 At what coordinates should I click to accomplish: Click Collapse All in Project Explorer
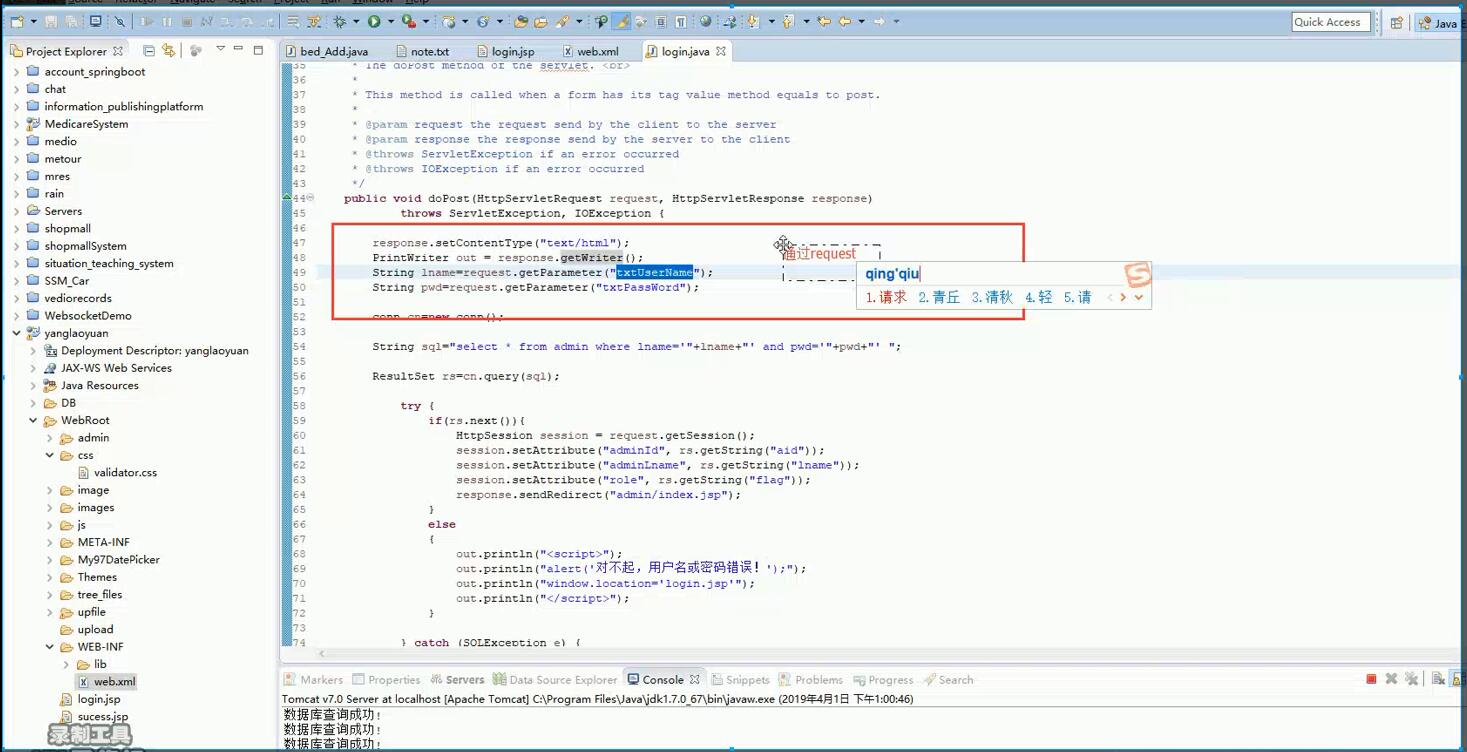coord(148,50)
